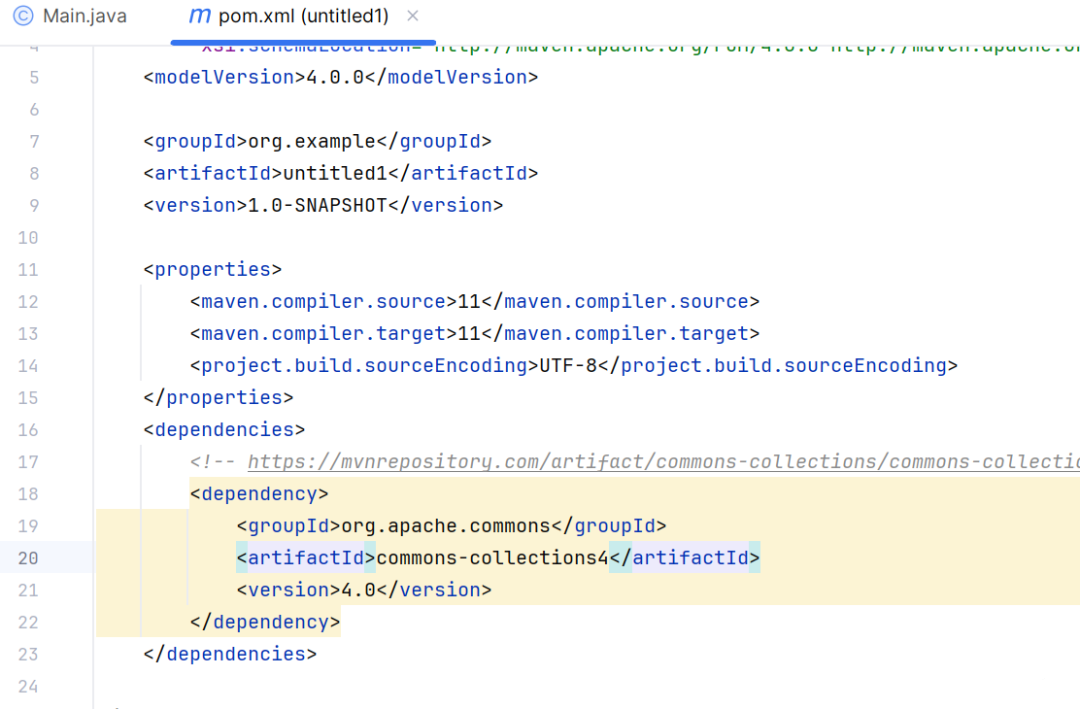Click the maven.compiler.source value 11

(x=469, y=301)
